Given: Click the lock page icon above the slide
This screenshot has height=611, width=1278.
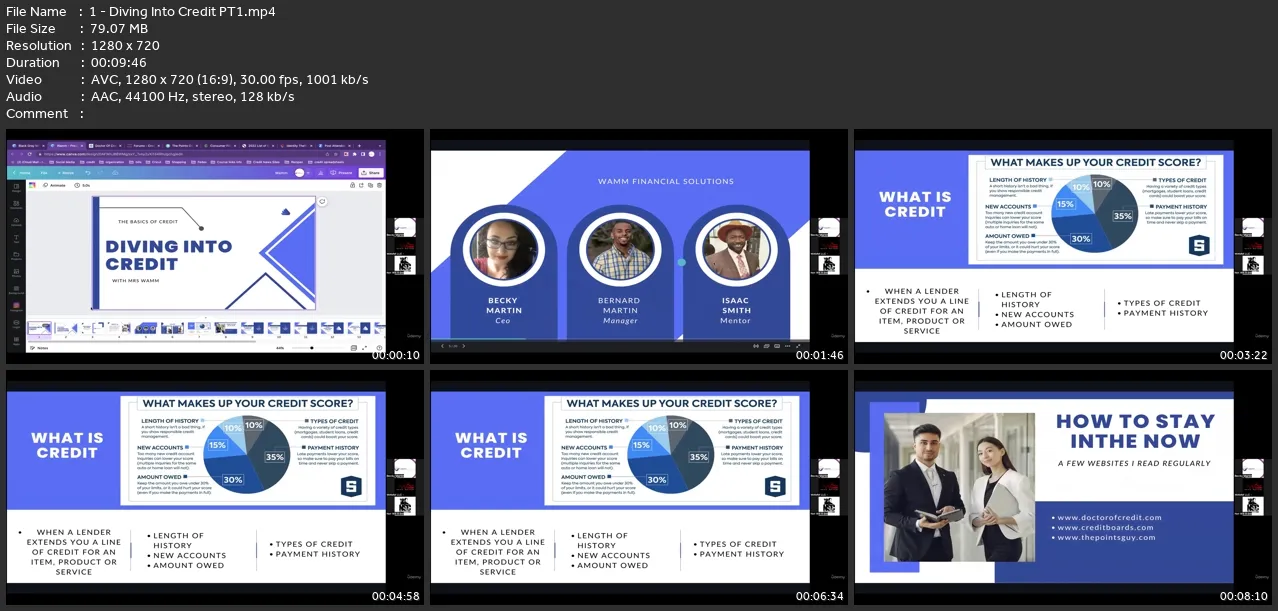Looking at the screenshot, I should tap(353, 185).
